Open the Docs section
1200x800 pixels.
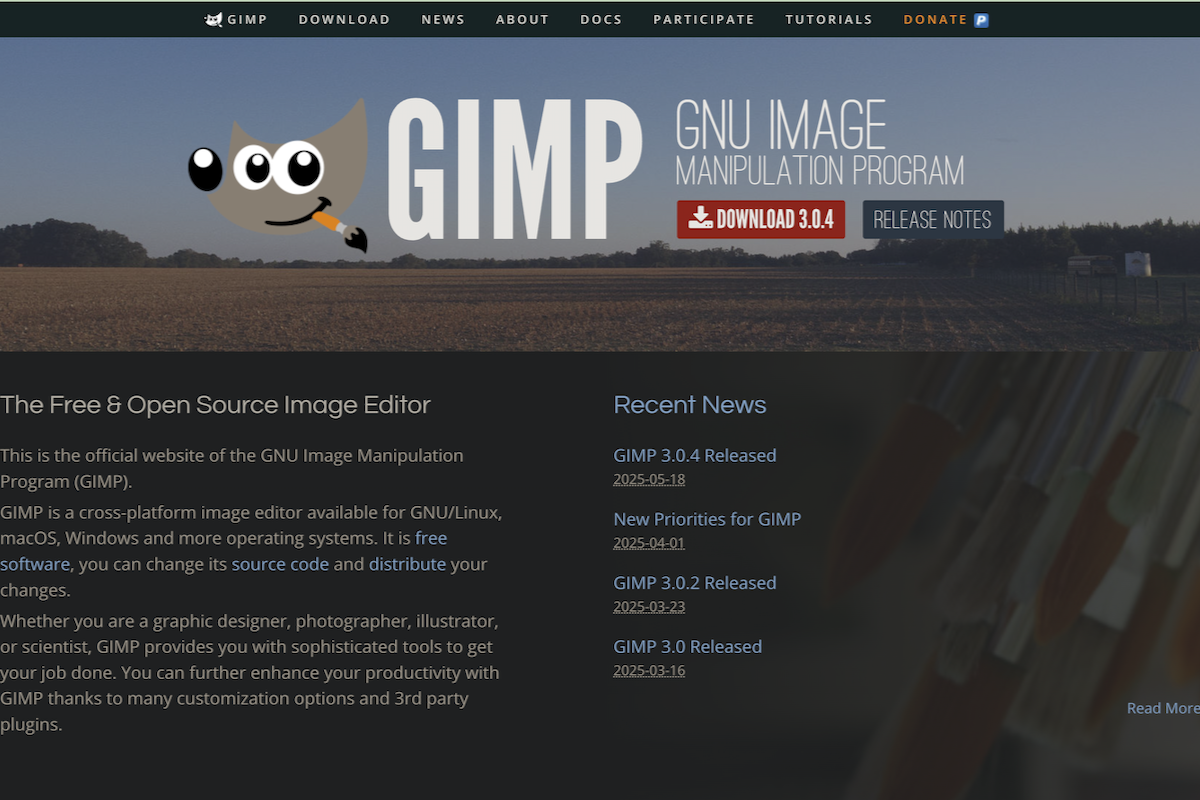point(601,19)
